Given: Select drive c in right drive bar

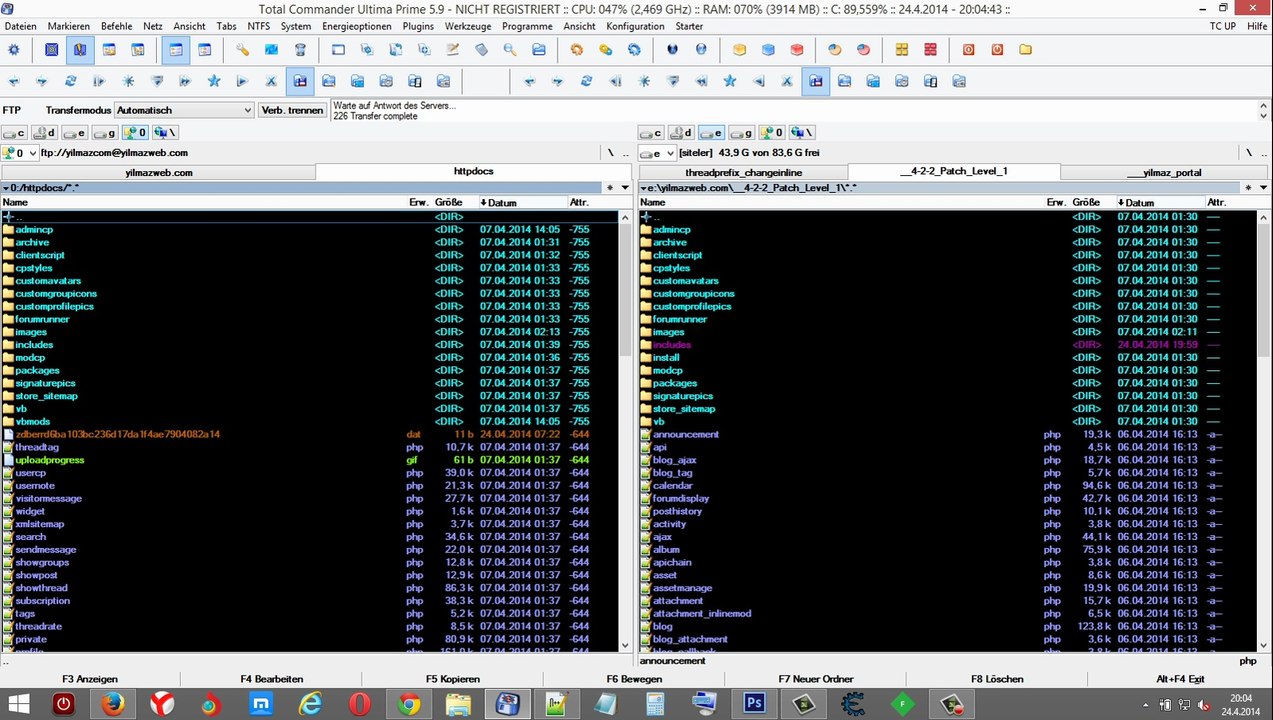Looking at the screenshot, I should 651,132.
